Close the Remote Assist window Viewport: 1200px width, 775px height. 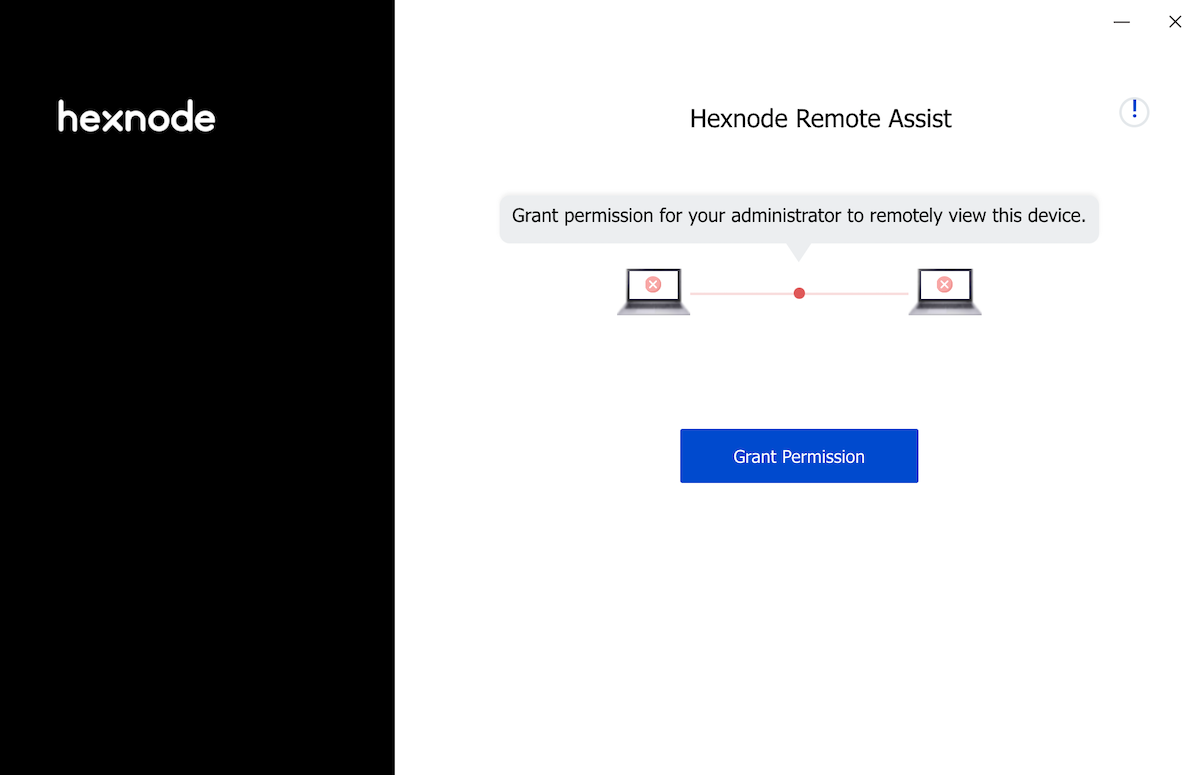(1175, 22)
